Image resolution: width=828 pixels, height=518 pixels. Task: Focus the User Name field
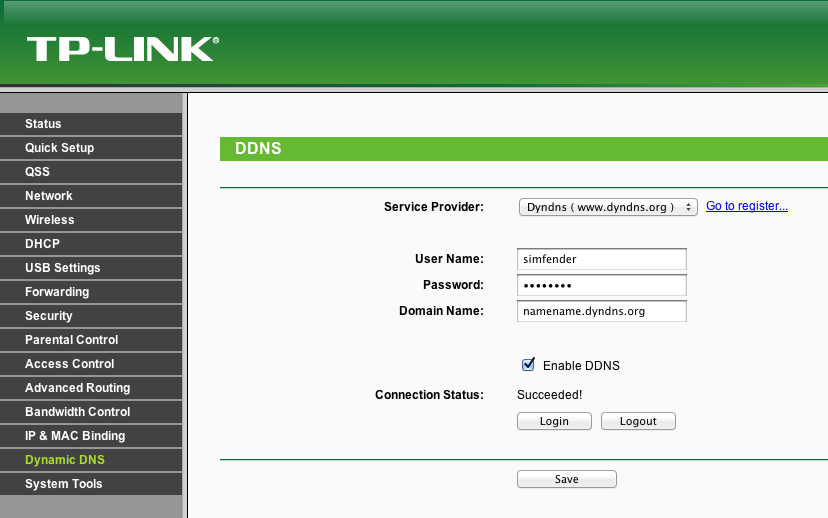pyautogui.click(x=601, y=259)
